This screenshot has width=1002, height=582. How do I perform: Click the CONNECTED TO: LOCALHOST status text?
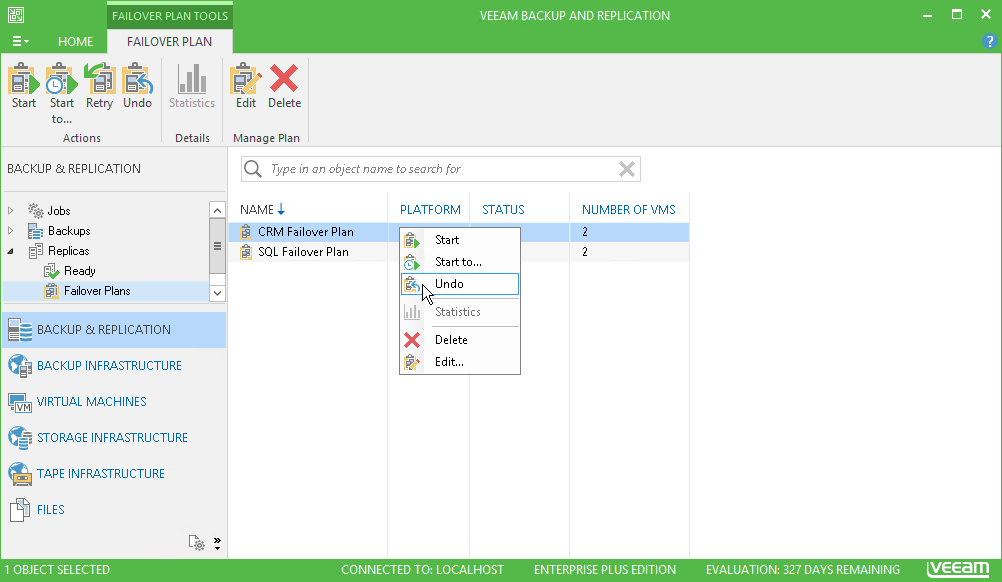(x=422, y=569)
